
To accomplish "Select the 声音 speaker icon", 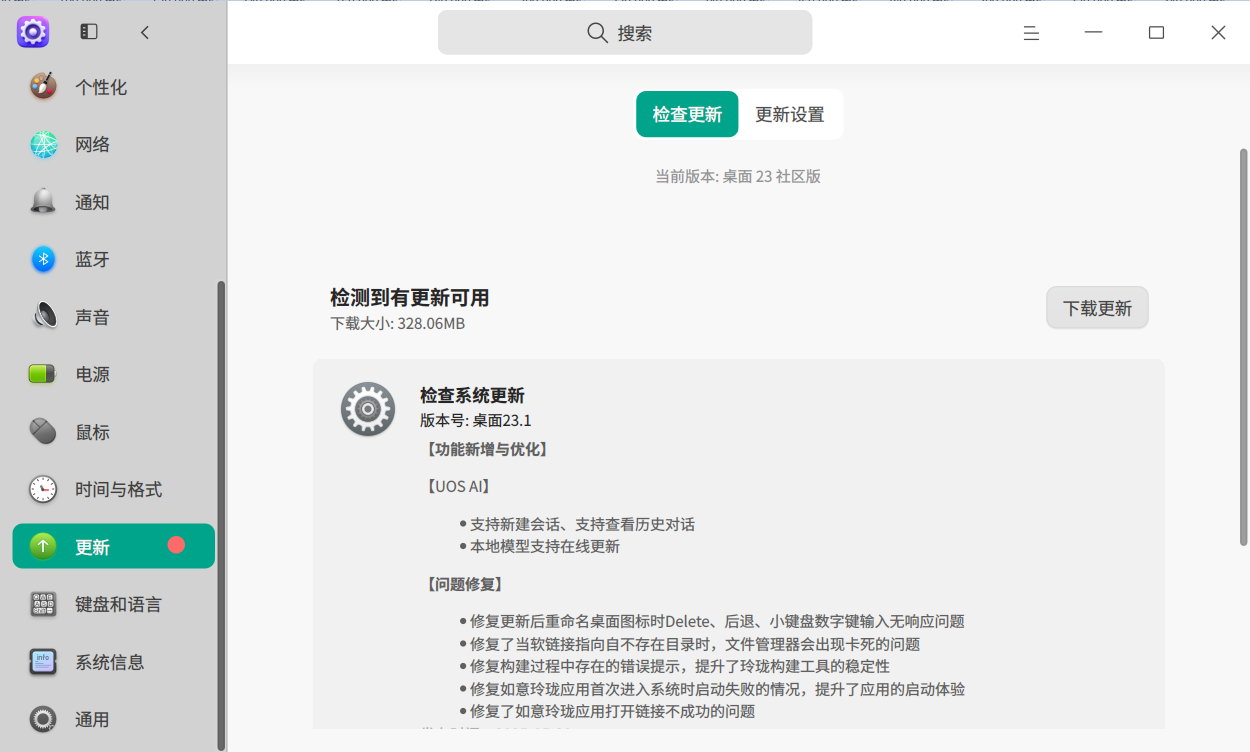I will tap(43, 317).
